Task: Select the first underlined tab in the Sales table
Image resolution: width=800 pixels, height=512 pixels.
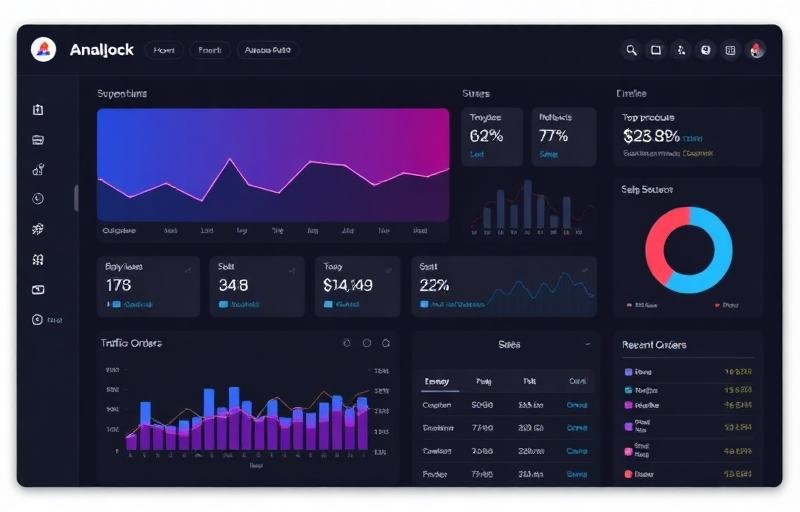Action: pos(437,381)
